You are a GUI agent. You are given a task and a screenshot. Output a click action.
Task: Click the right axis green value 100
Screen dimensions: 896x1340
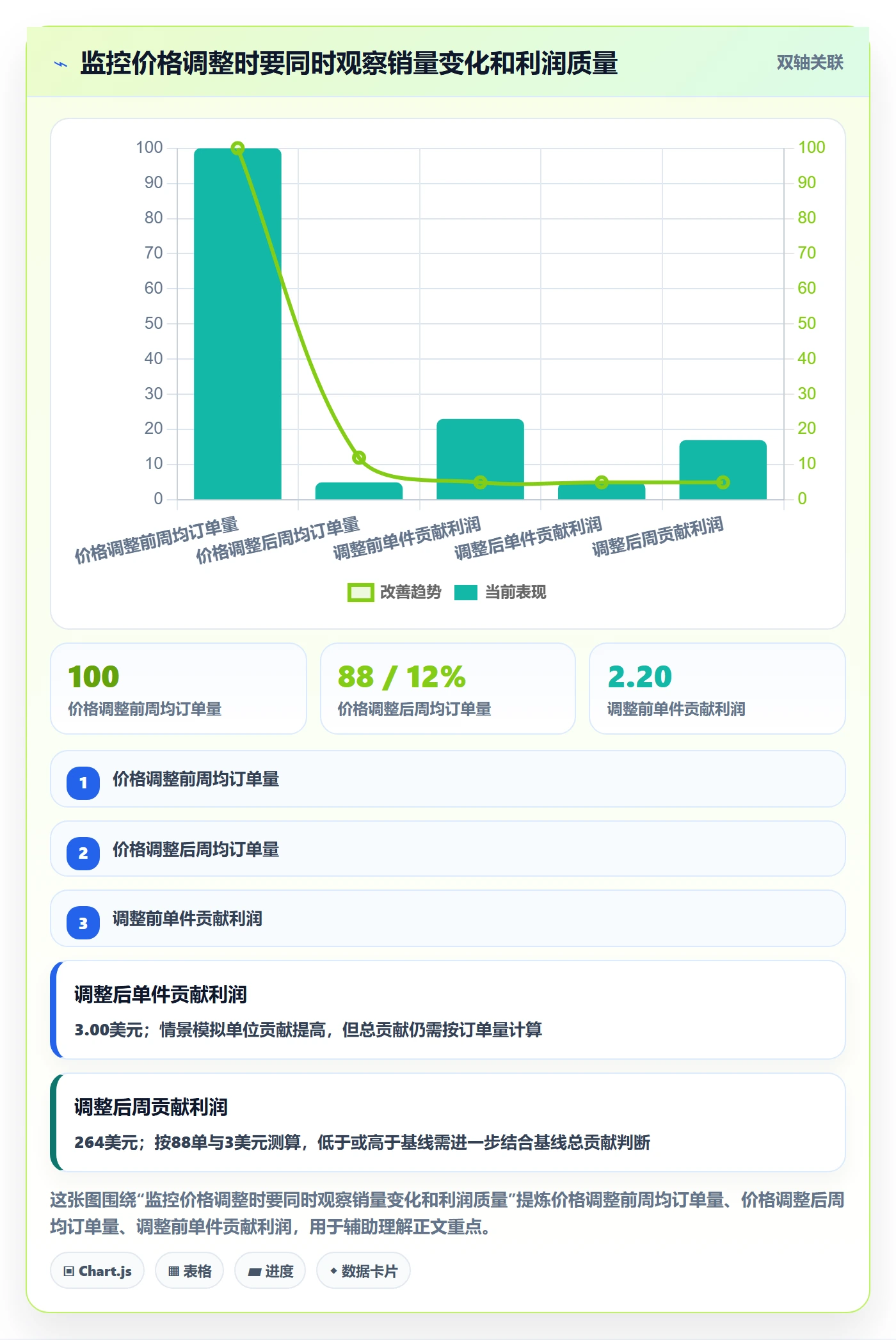click(x=812, y=147)
